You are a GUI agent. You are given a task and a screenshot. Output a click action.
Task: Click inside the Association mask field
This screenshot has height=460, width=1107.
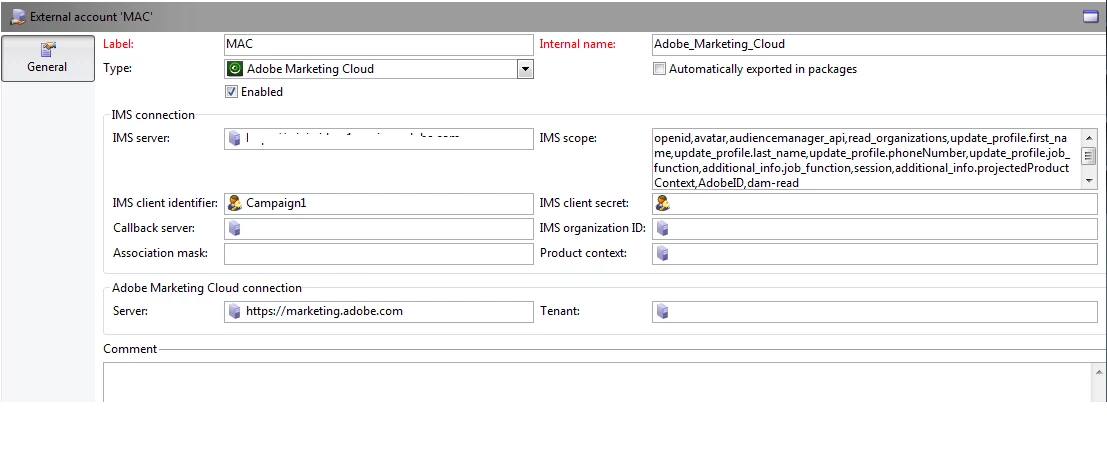(378, 253)
